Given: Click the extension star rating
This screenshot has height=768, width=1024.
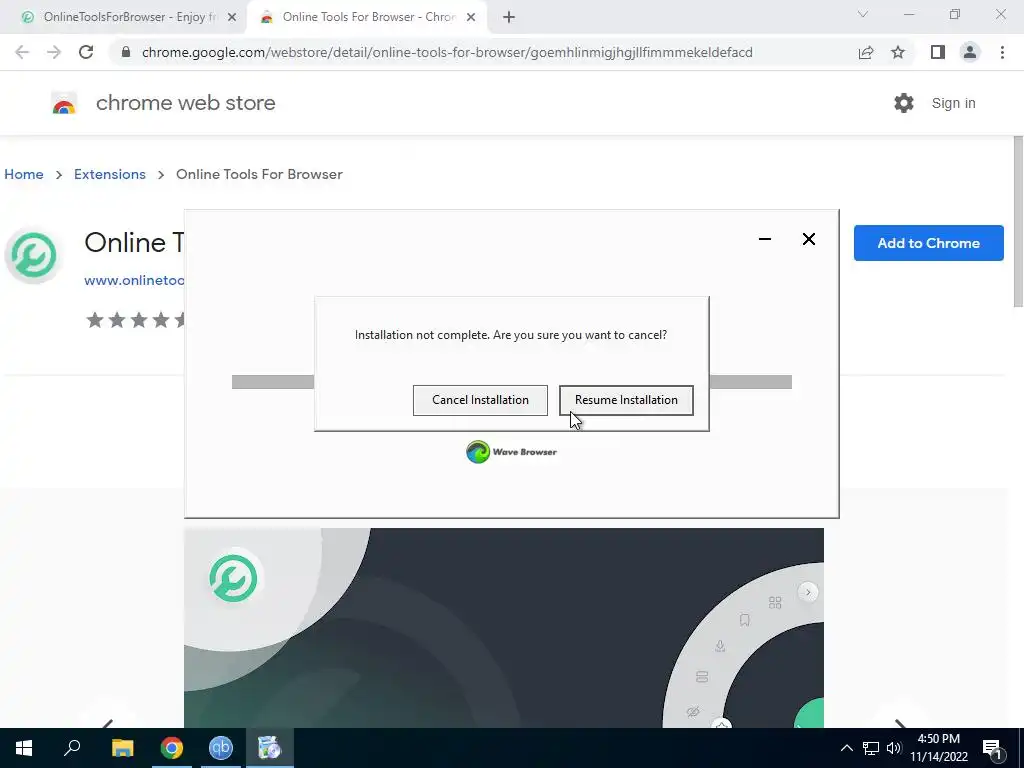Looking at the screenshot, I should tap(135, 320).
